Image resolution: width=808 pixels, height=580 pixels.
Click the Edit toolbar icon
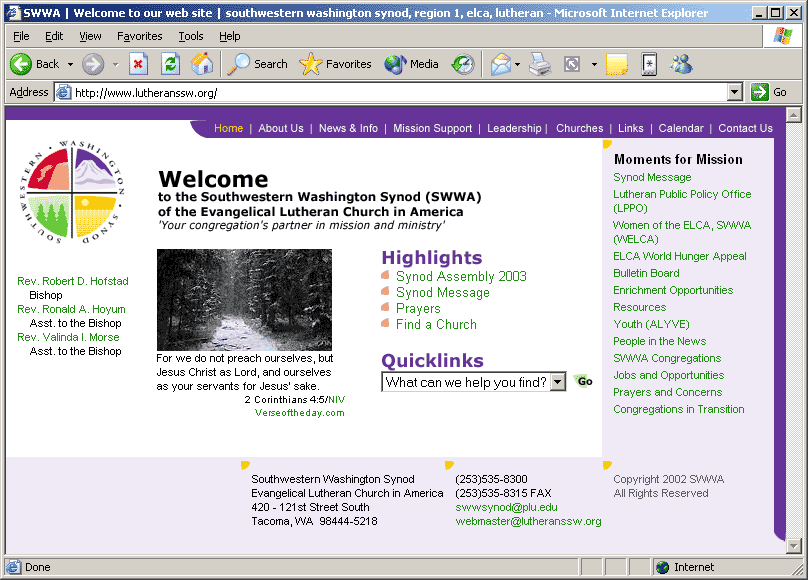coord(572,64)
